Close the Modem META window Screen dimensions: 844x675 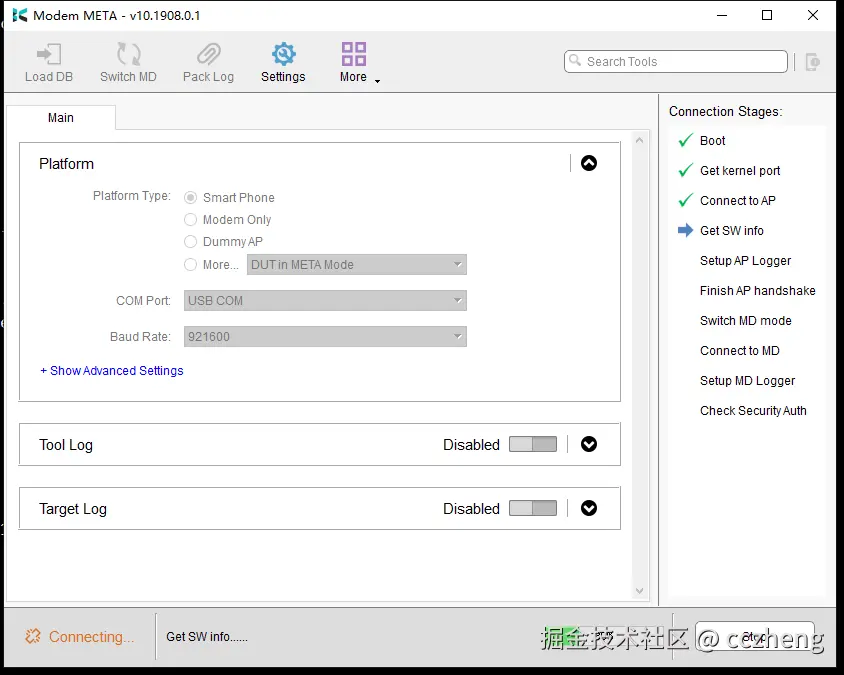813,15
